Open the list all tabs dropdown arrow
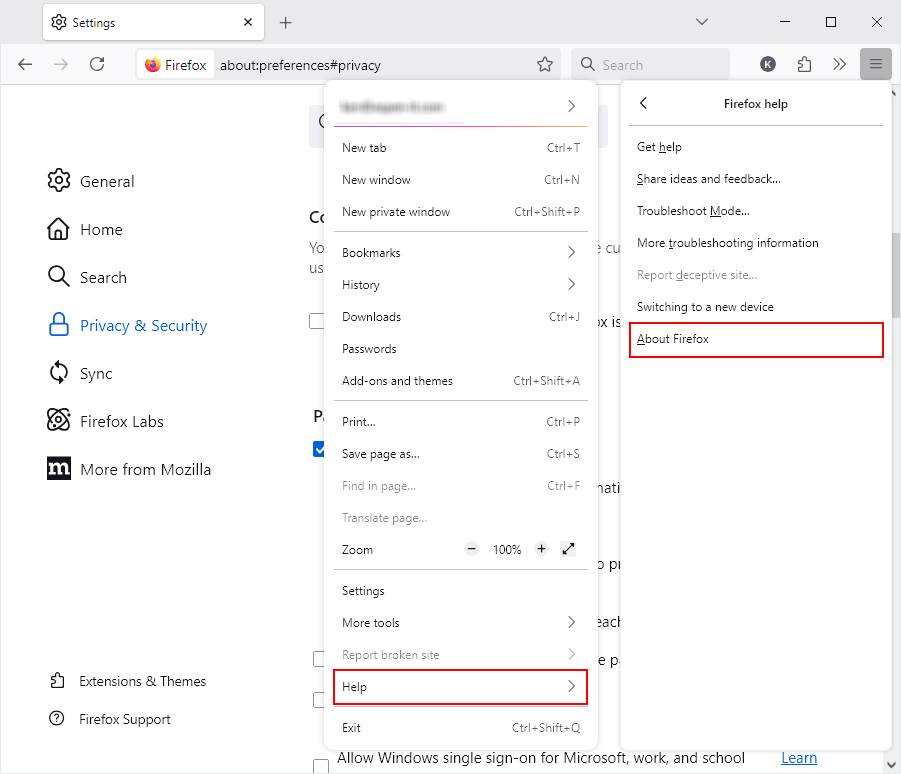Screen dimensions: 901x774 pos(702,22)
